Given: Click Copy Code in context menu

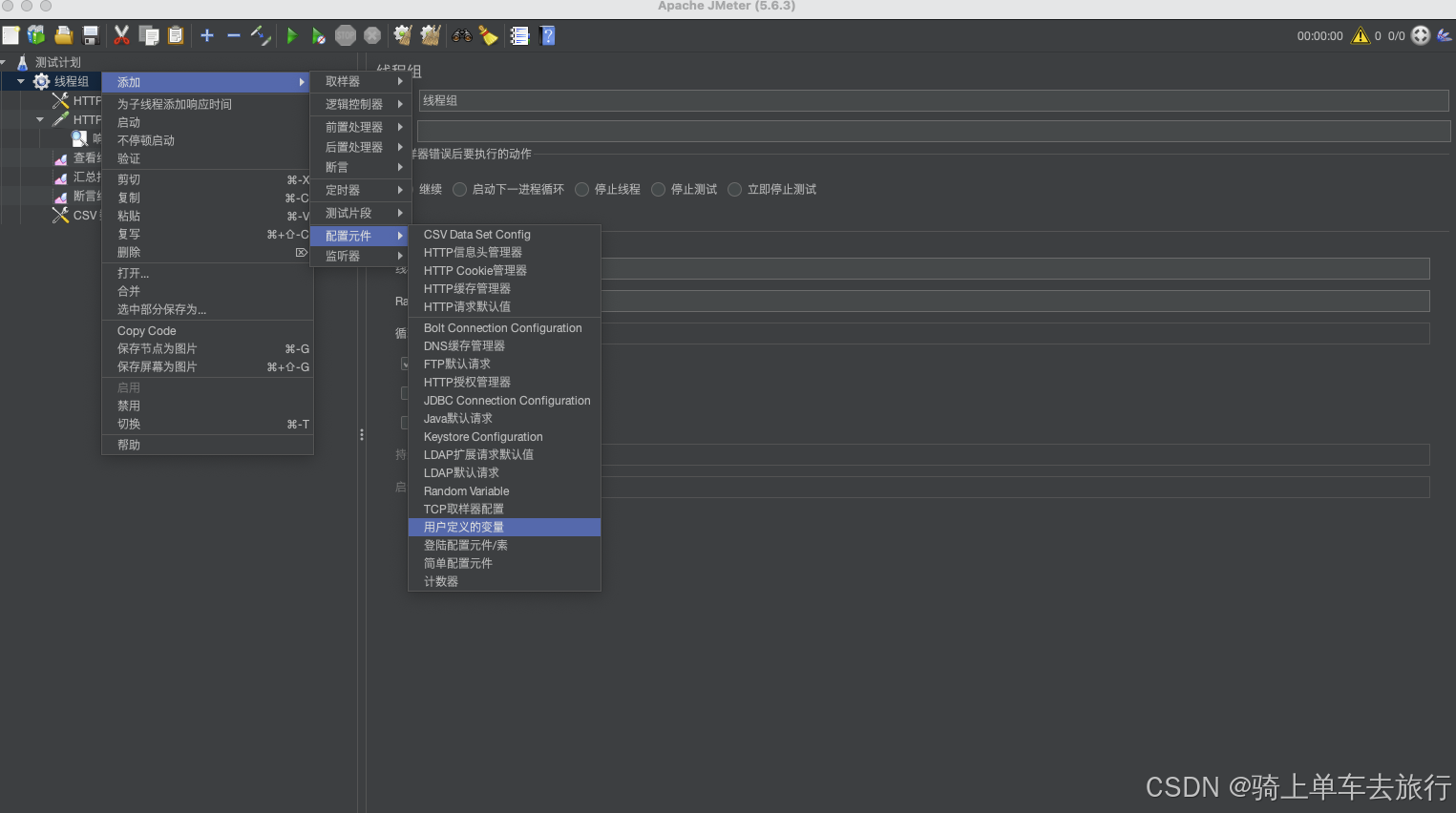Looking at the screenshot, I should 208,330.
